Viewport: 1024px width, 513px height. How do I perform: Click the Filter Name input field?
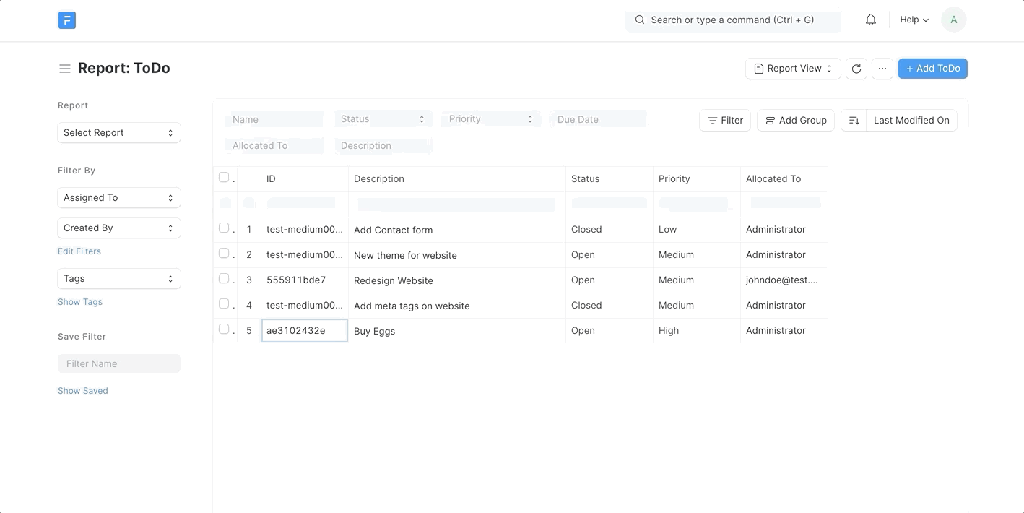tap(118, 364)
